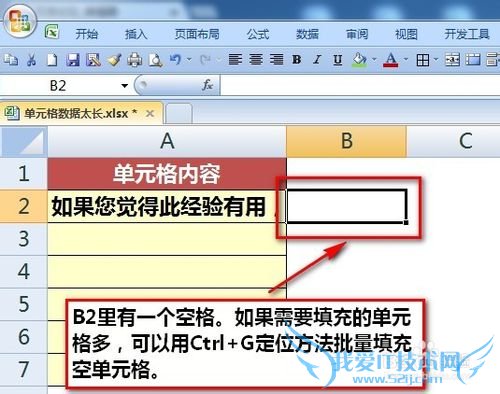500x394 pixels.
Task: Click the Borders grid icon
Action: coord(423,60)
